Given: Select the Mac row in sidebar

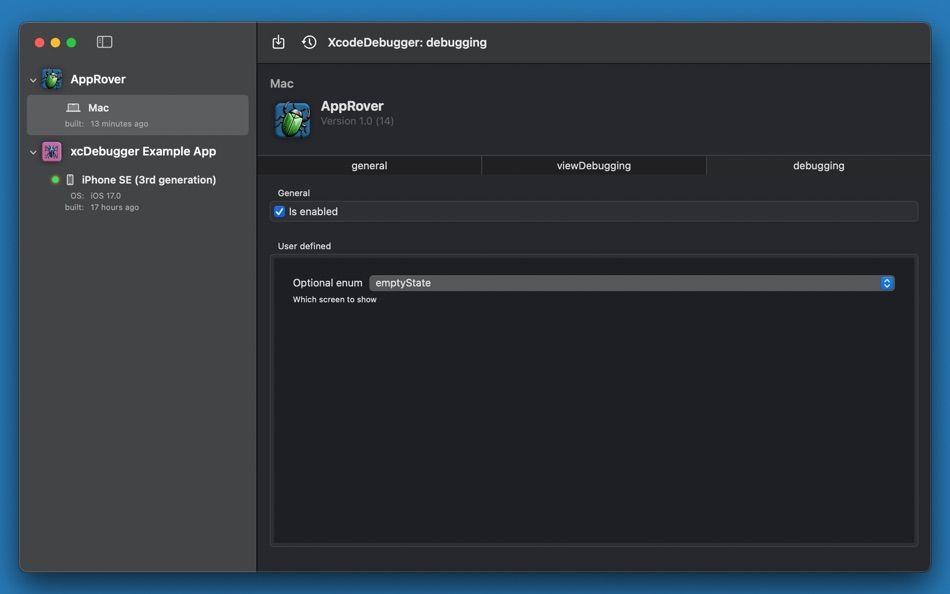Looking at the screenshot, I should pyautogui.click(x=138, y=115).
